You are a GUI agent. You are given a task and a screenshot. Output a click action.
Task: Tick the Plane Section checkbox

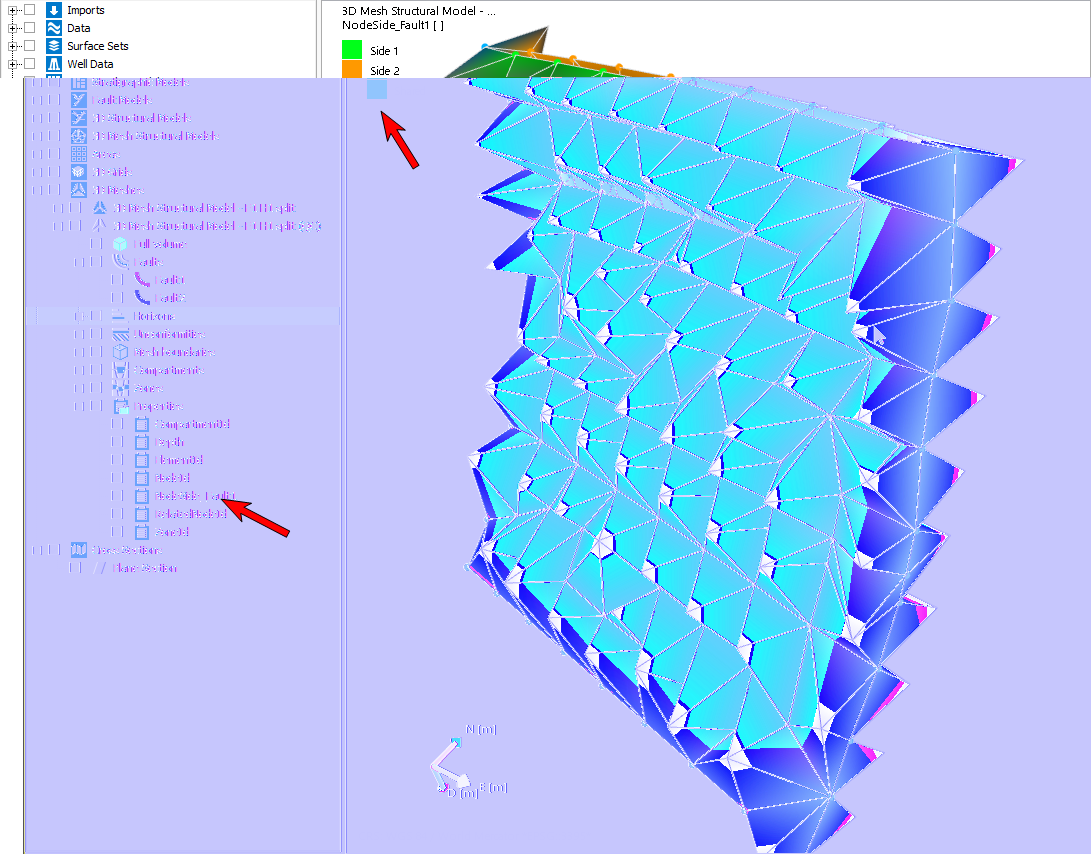pos(75,568)
